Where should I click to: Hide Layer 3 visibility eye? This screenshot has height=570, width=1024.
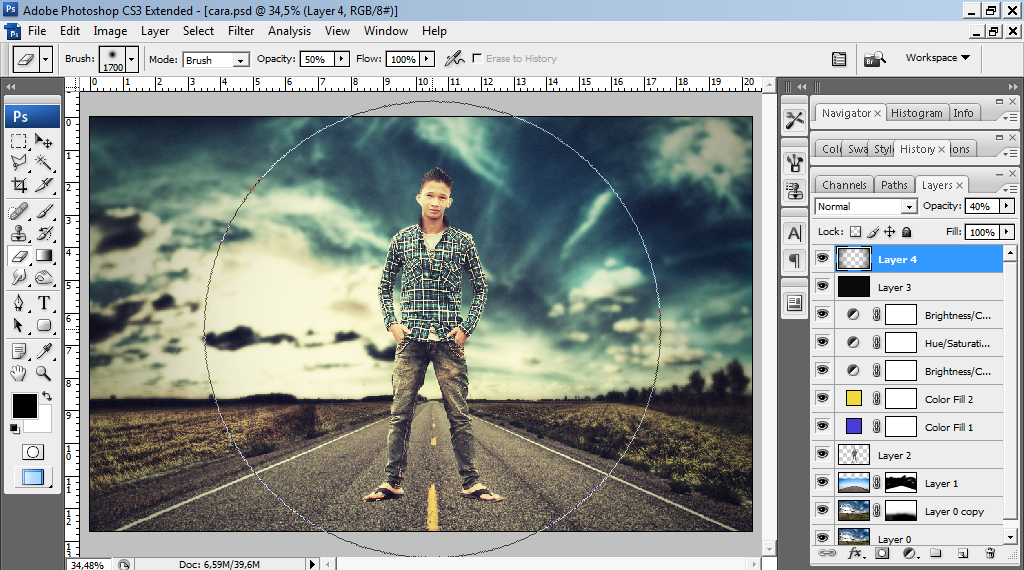822,287
